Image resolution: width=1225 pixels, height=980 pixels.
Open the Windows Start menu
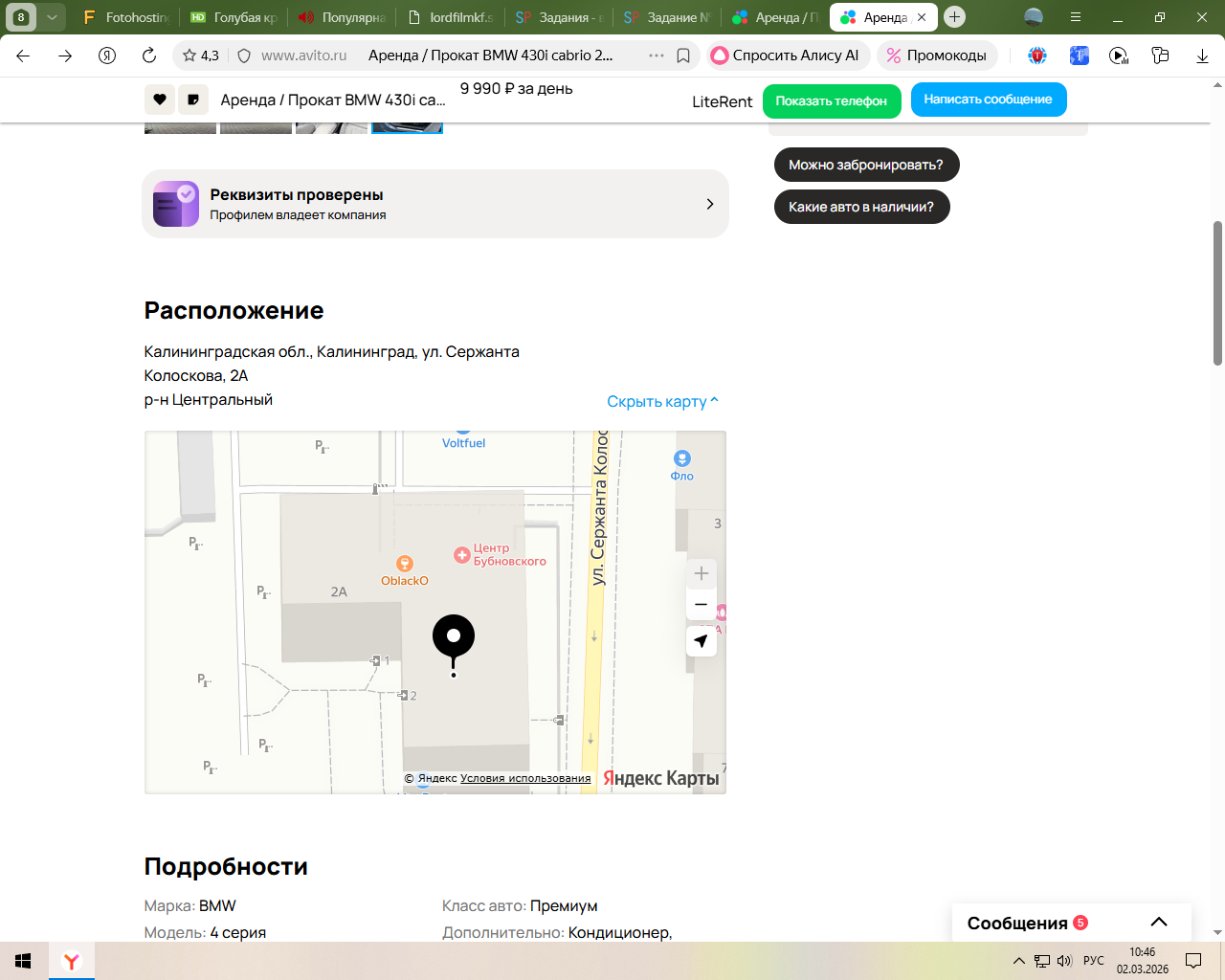click(23, 961)
